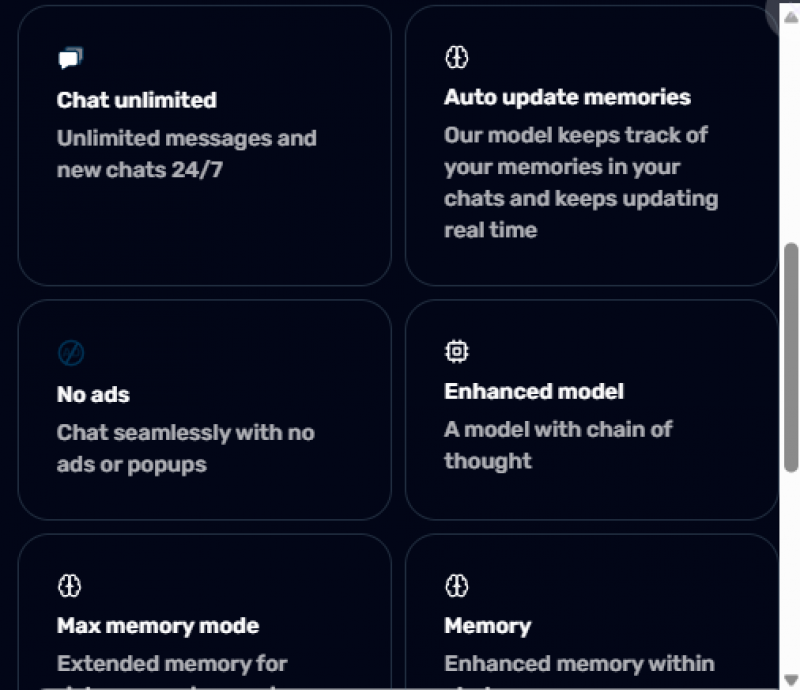Click the "Unlimited messages and new chats 24/7" text
800x690 pixels.
click(x=186, y=154)
